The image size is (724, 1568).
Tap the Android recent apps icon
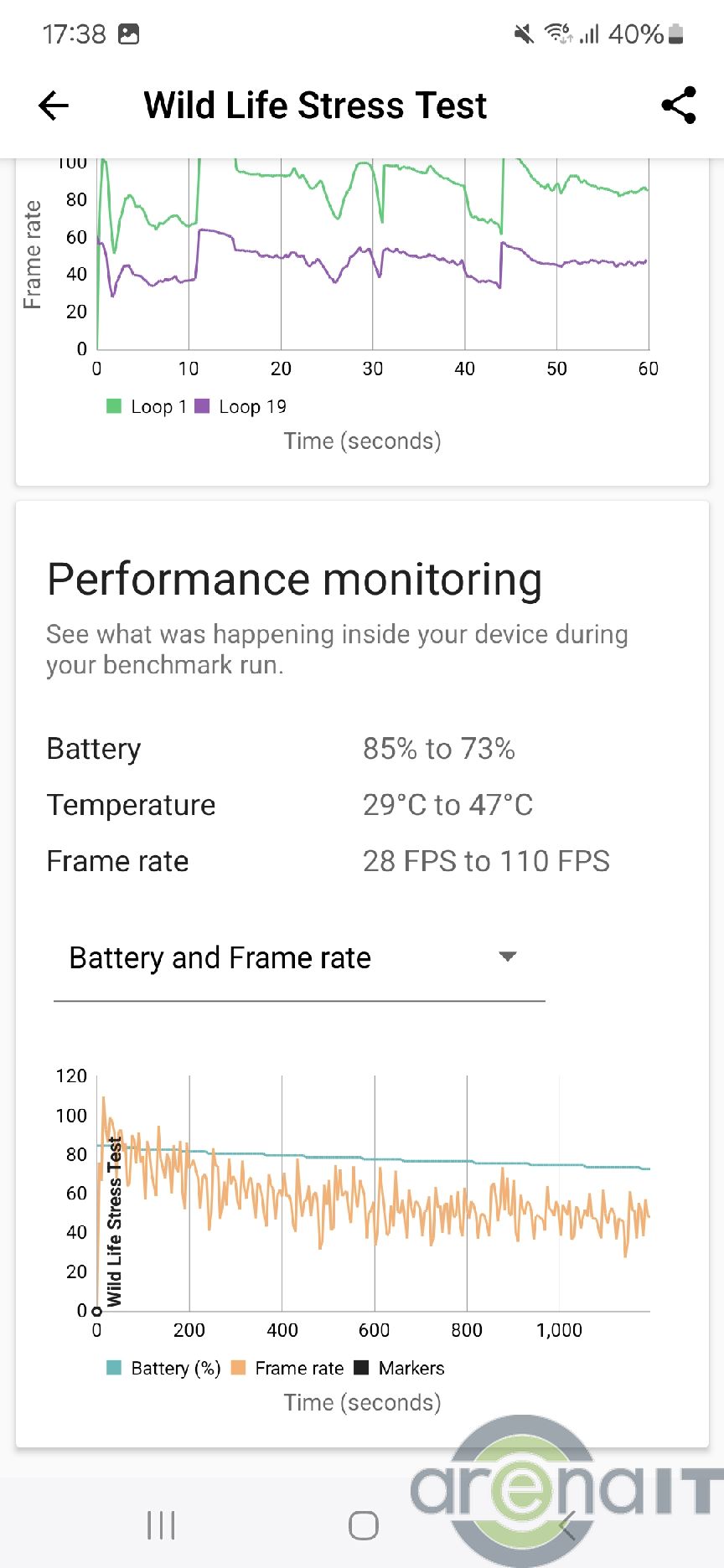pyautogui.click(x=161, y=1524)
